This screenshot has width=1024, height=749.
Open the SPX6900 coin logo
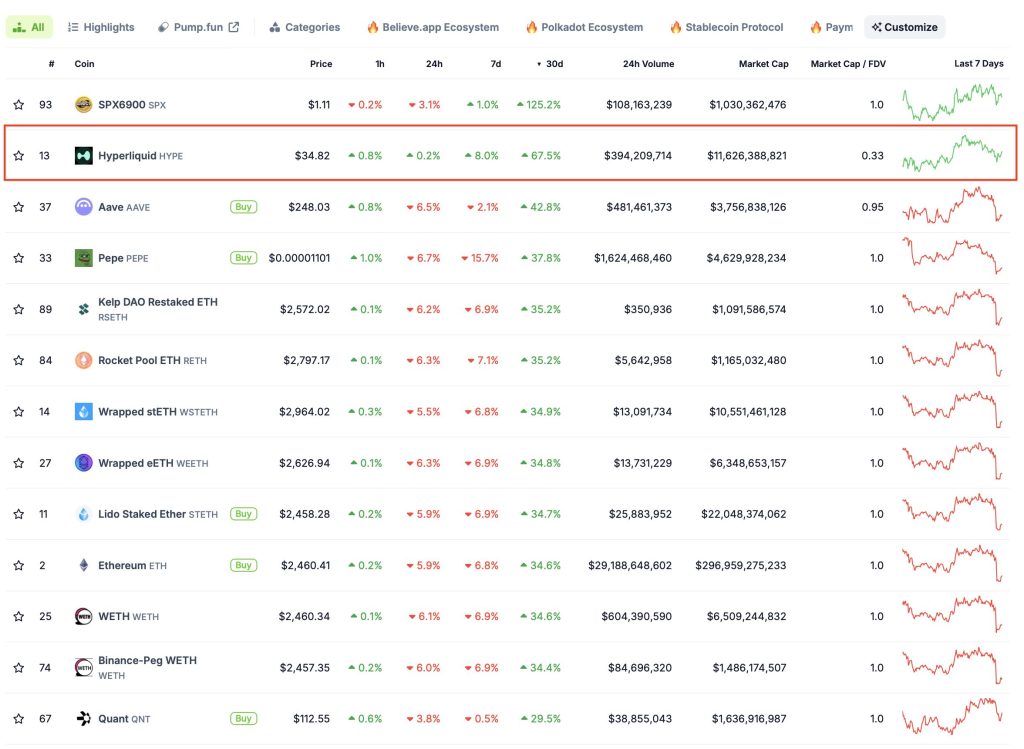pos(84,104)
